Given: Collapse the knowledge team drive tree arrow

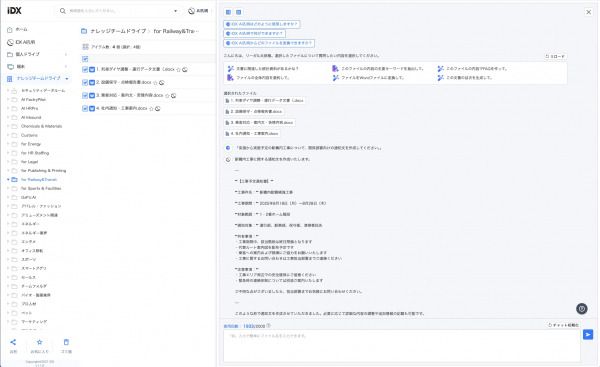Looking at the screenshot, I should click(67, 79).
